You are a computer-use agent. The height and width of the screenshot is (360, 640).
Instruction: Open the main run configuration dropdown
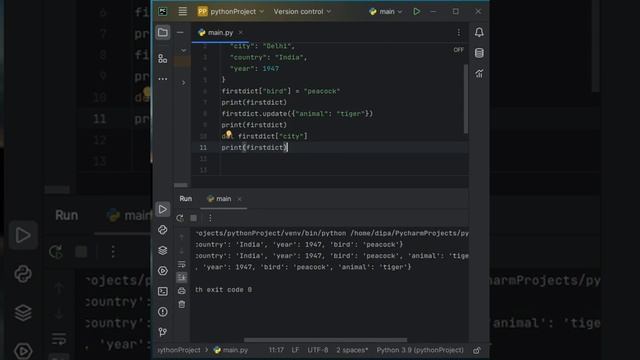coord(385,11)
